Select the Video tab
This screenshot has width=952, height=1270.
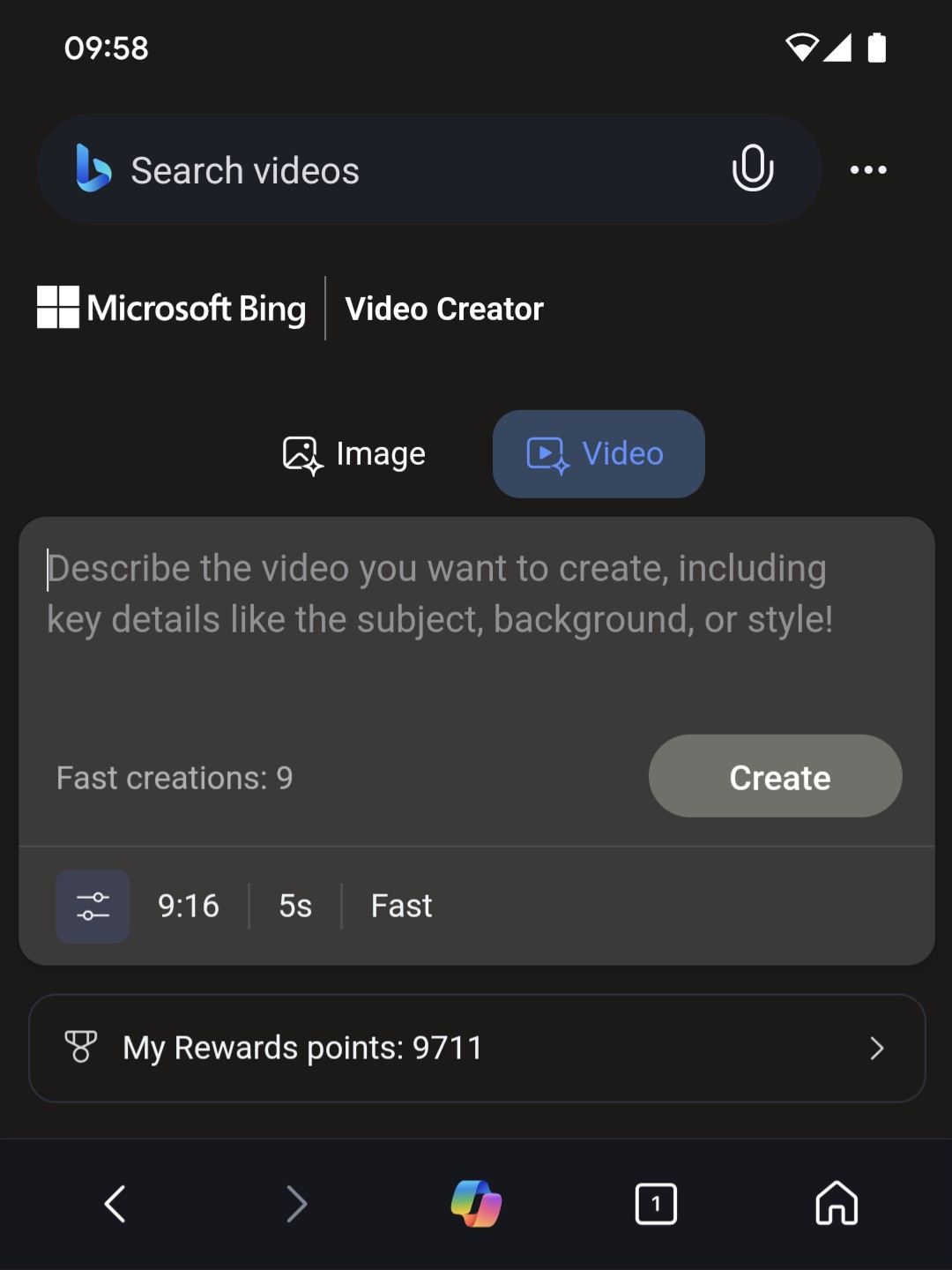click(599, 454)
